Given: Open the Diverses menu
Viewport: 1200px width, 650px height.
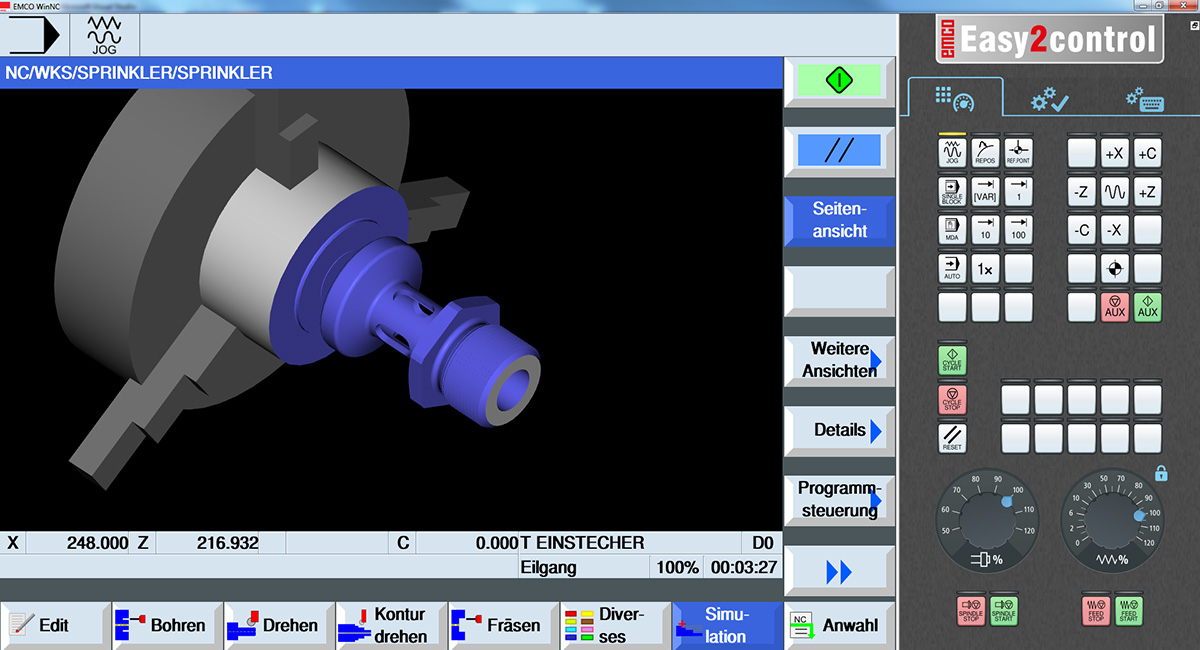Looking at the screenshot, I should coord(615,626).
